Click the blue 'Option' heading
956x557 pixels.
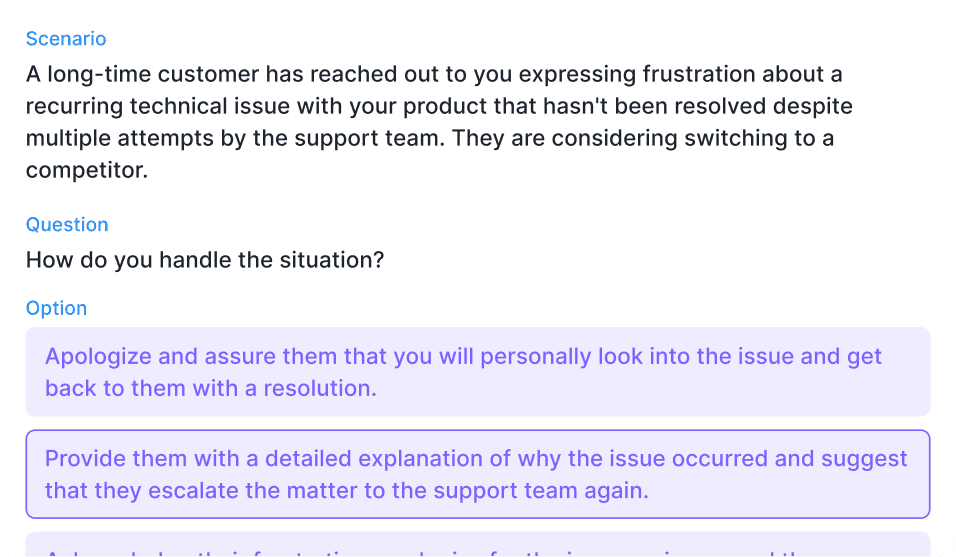56,308
